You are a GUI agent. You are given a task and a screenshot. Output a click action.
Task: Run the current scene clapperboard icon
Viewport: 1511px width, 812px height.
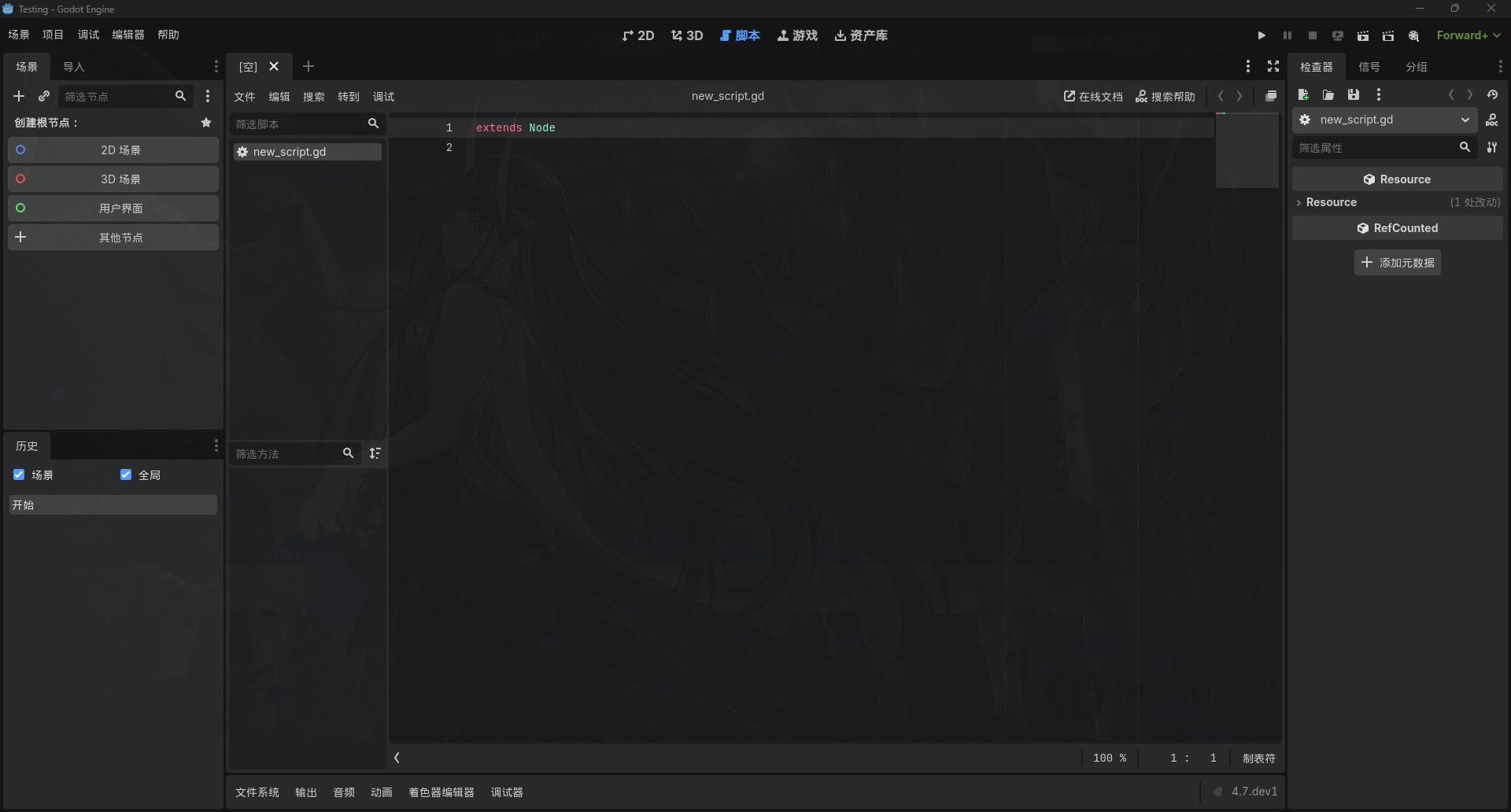click(x=1363, y=35)
